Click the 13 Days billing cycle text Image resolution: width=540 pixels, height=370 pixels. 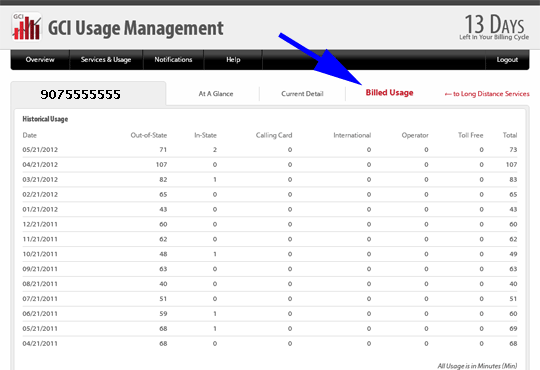pyautogui.click(x=494, y=27)
